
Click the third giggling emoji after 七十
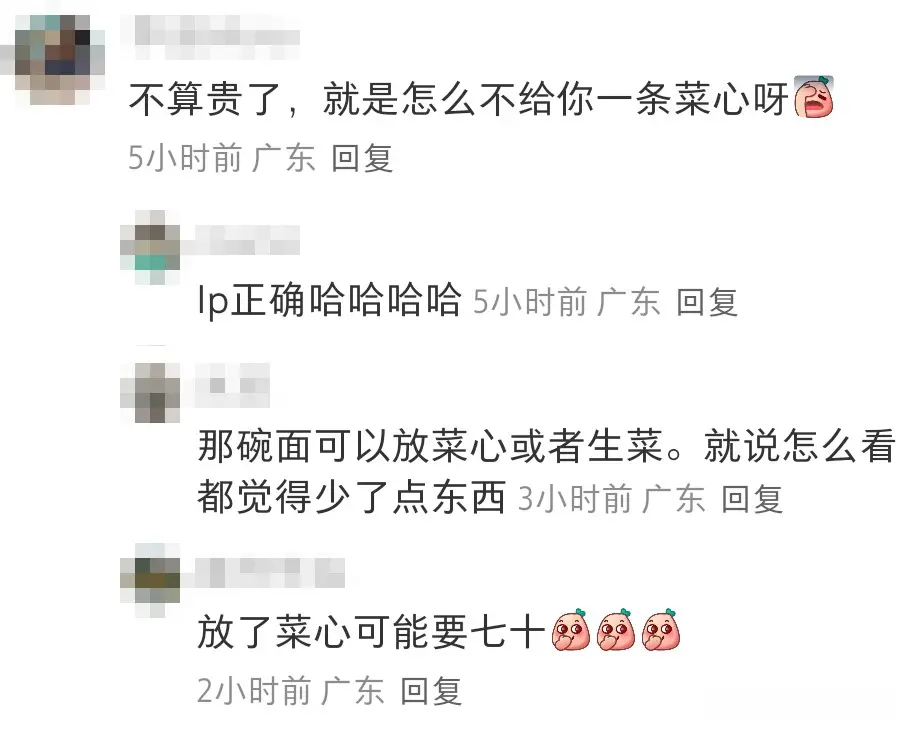(661, 630)
